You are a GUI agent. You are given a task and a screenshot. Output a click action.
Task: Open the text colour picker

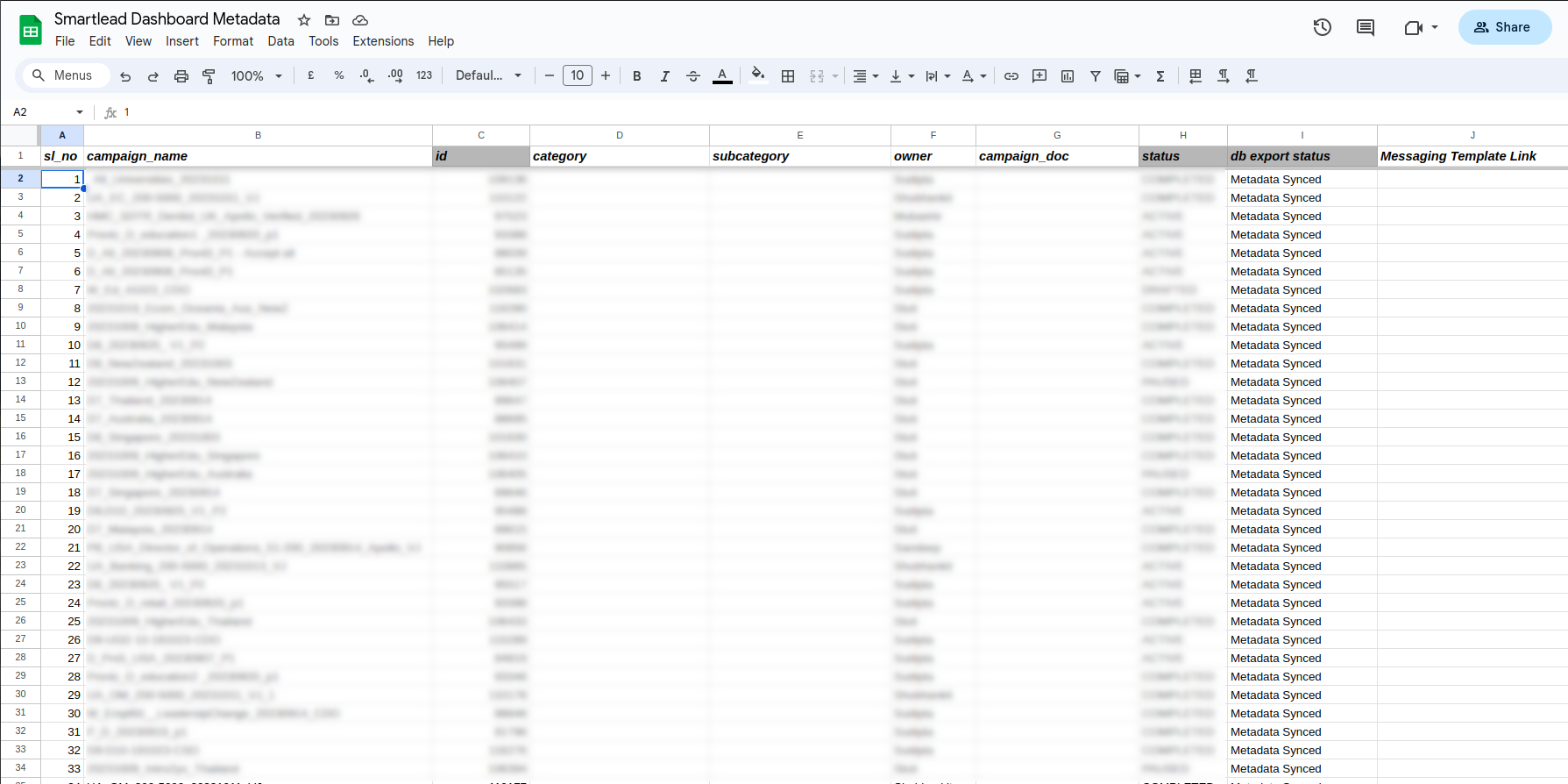[722, 76]
